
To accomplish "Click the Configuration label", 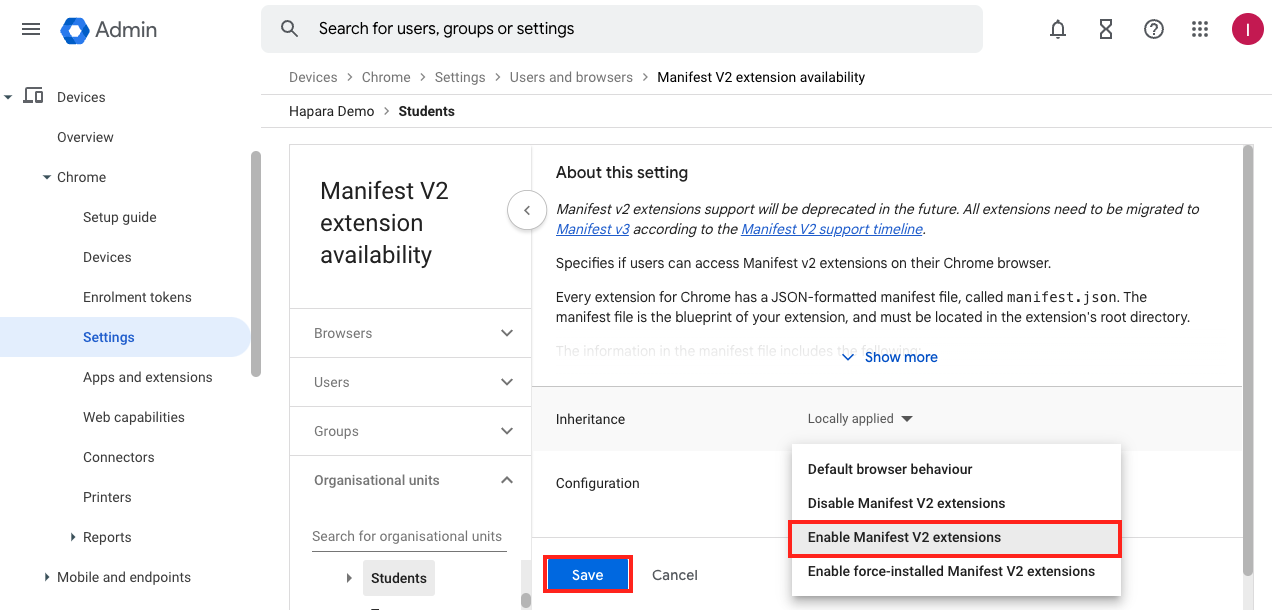I will [x=598, y=483].
